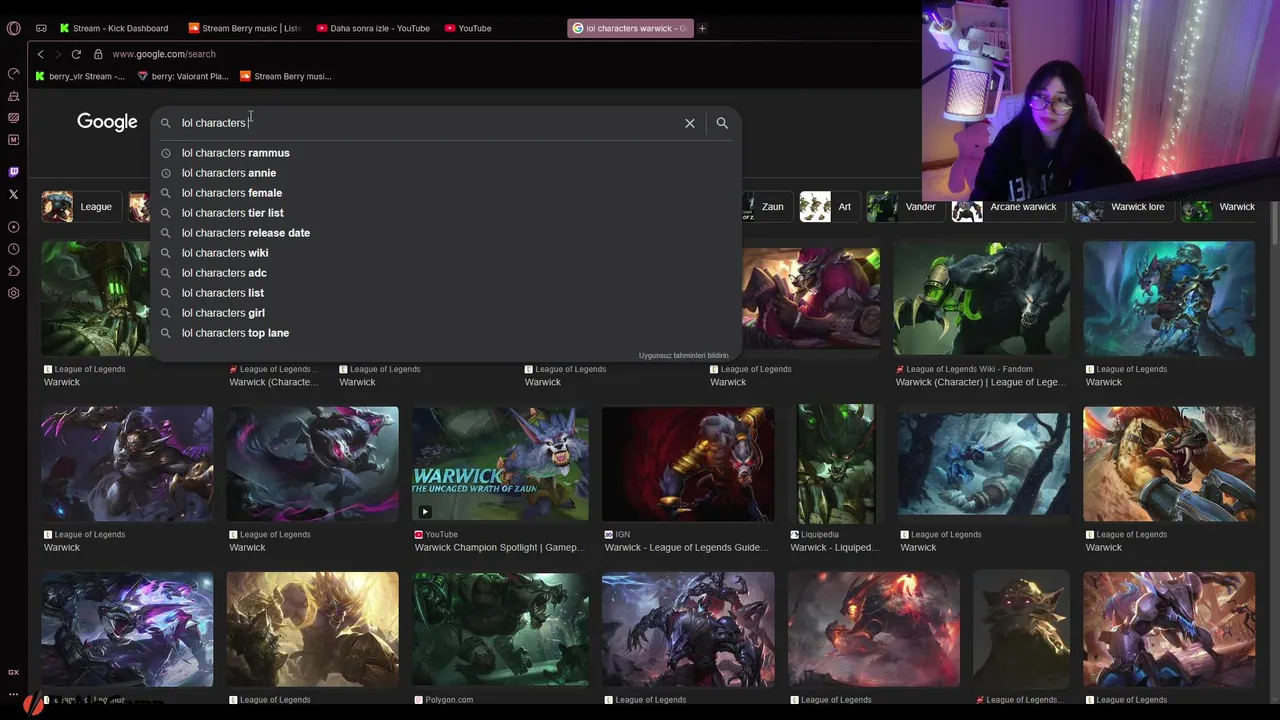Open the berry_vlr Stream bookmark
The image size is (1280, 720).
pos(80,76)
